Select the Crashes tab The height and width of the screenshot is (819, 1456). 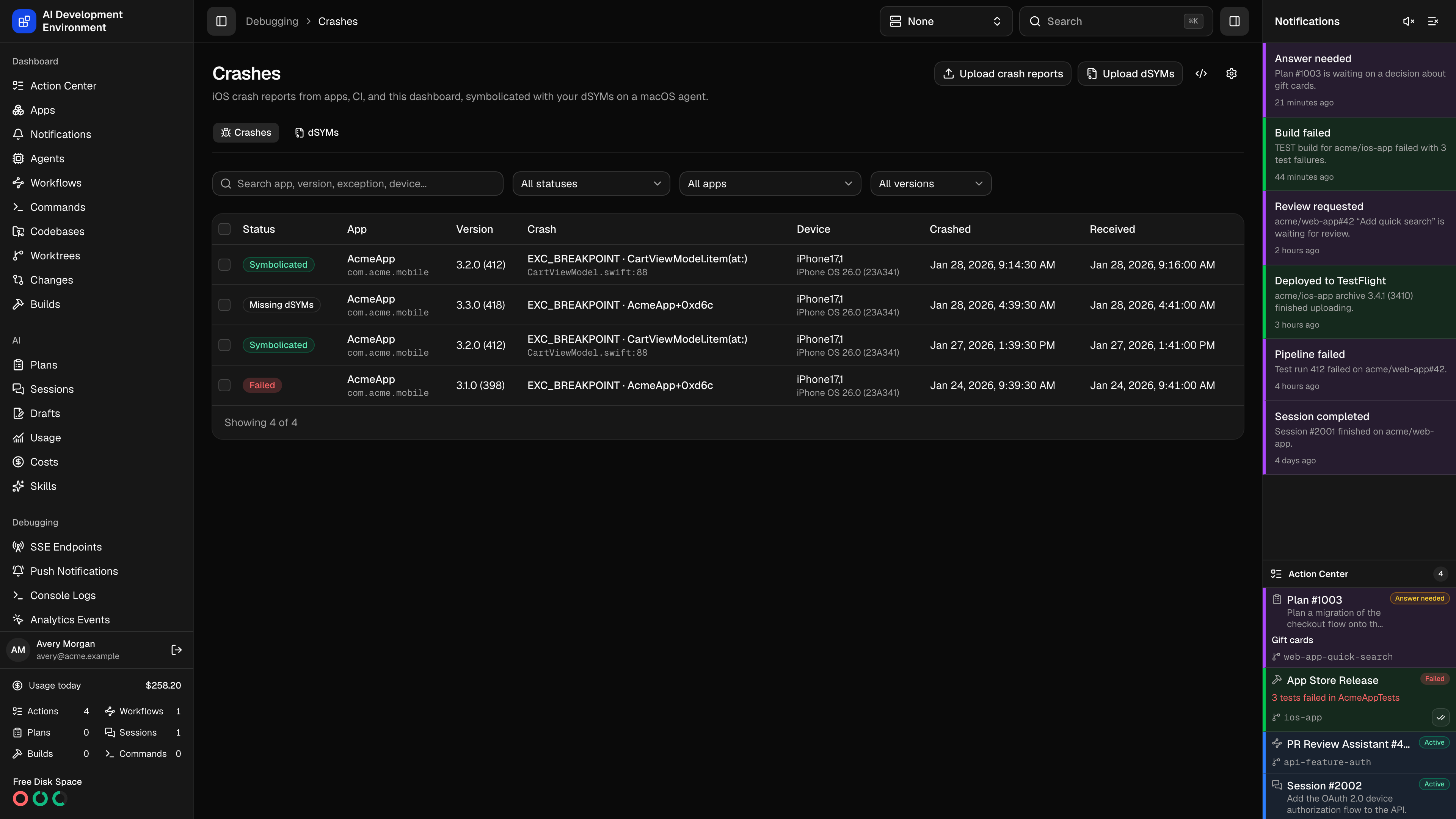pos(246,133)
